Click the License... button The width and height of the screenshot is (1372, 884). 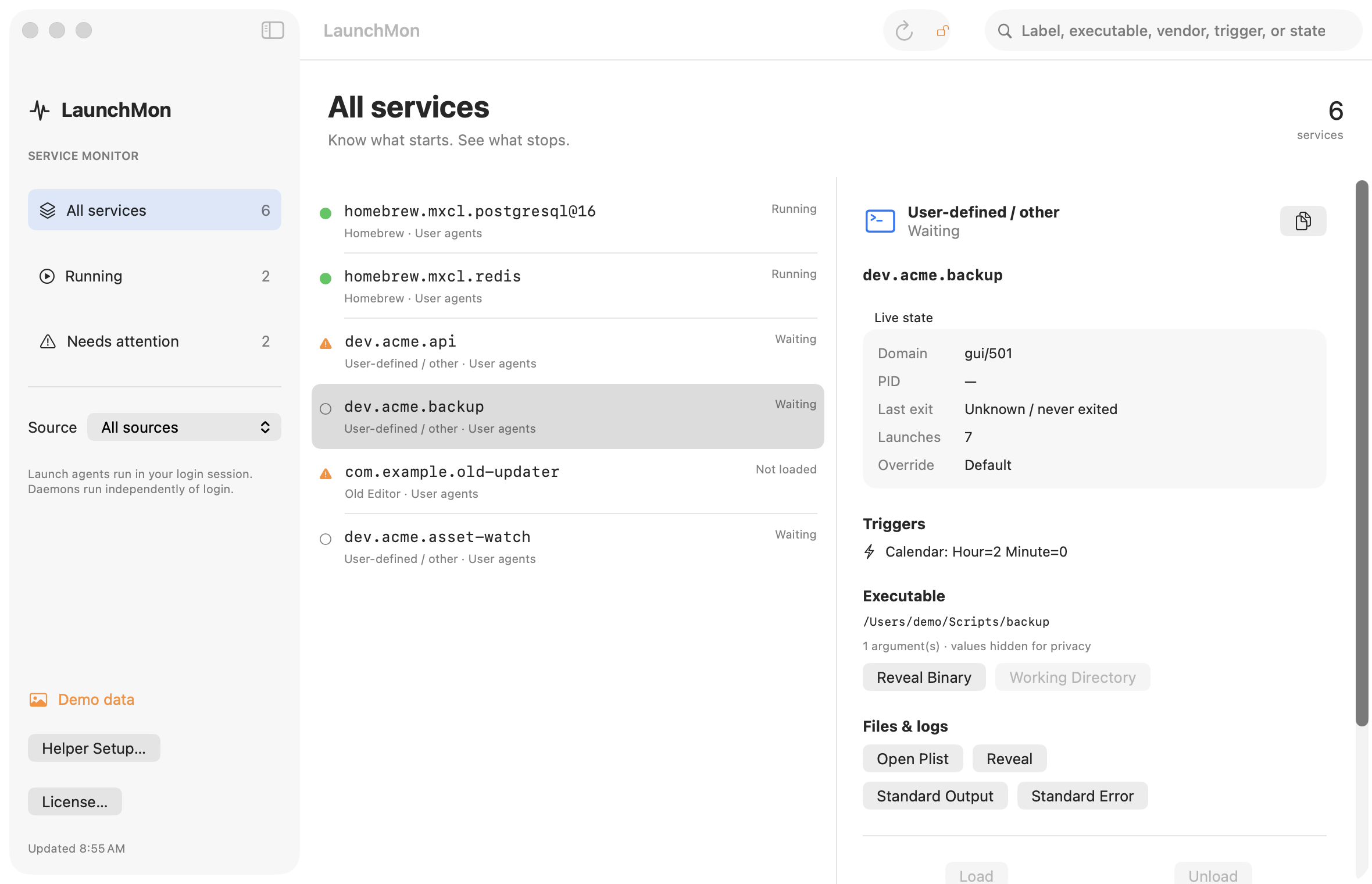point(75,801)
